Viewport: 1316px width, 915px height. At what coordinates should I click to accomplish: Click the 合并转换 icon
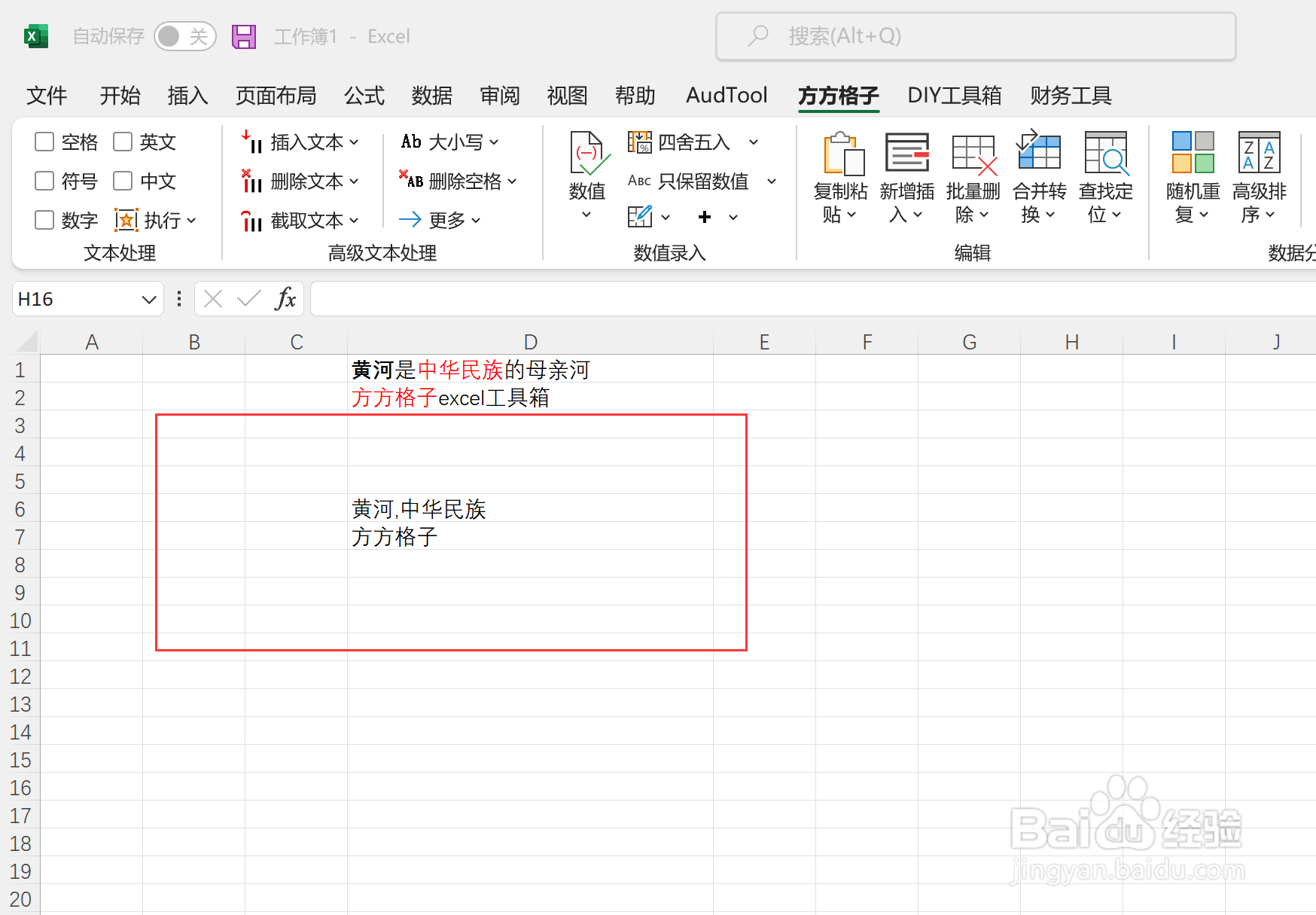1039,149
